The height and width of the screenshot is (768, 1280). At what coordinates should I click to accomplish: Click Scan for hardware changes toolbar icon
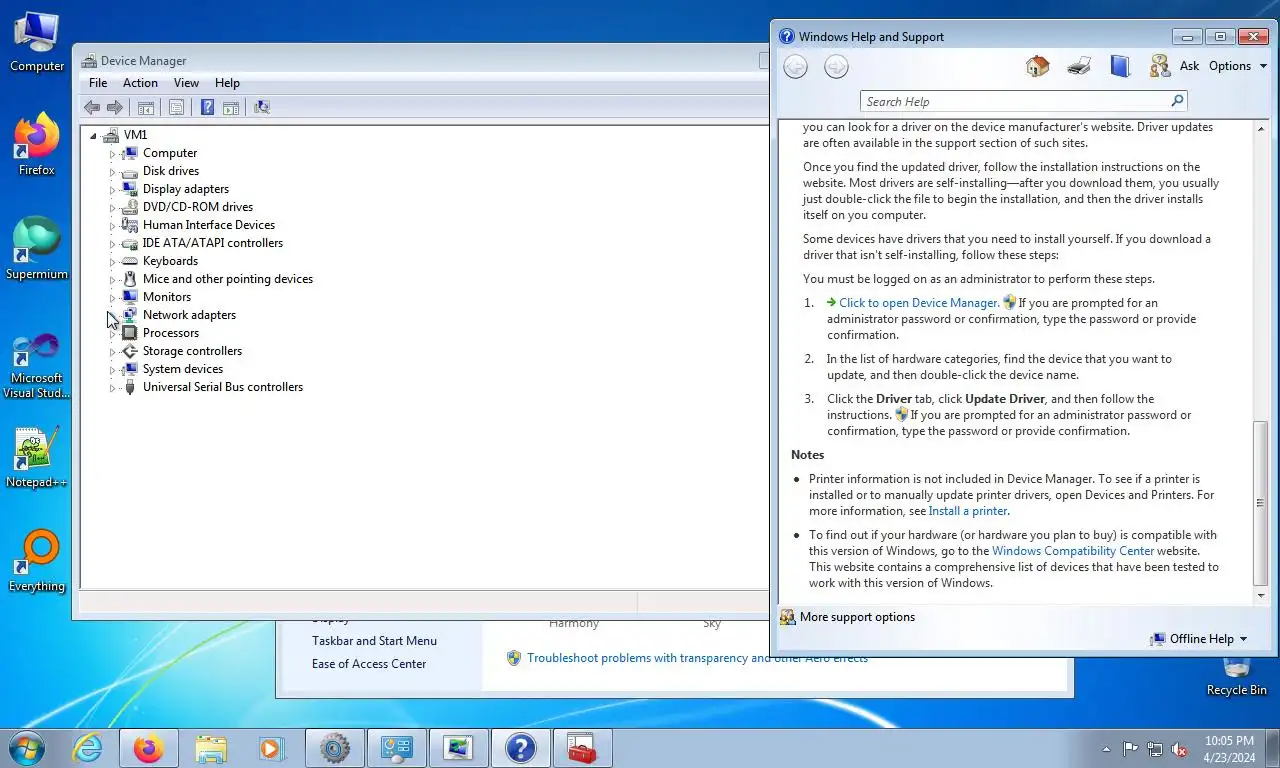tap(262, 107)
